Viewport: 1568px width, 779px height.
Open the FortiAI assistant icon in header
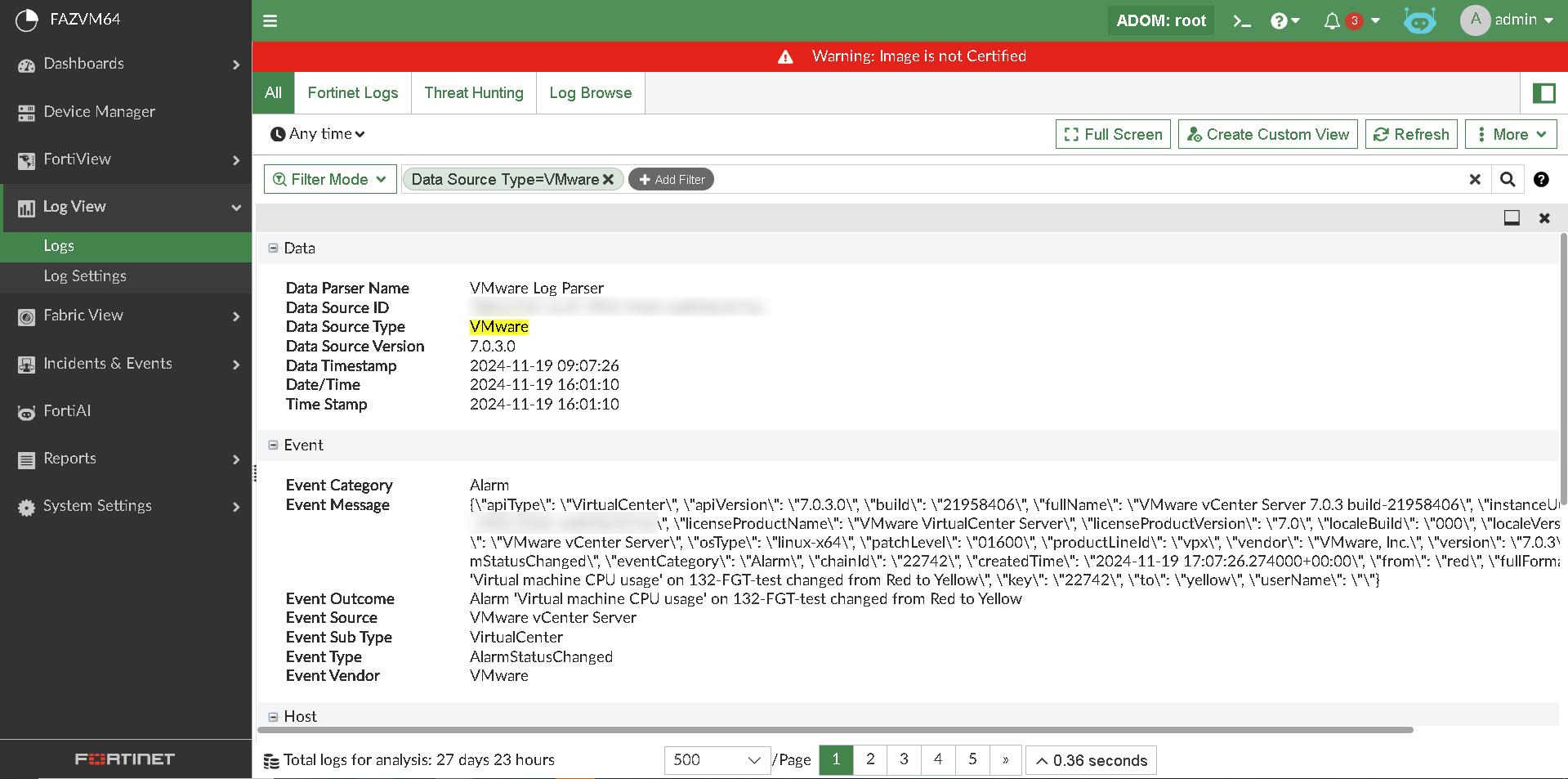coord(1419,20)
